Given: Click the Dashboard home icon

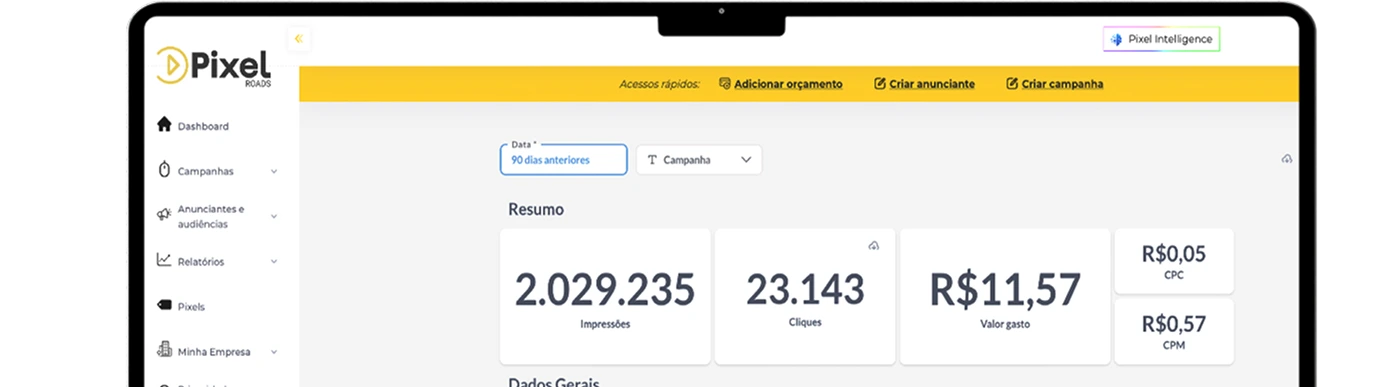Looking at the screenshot, I should click(x=165, y=125).
